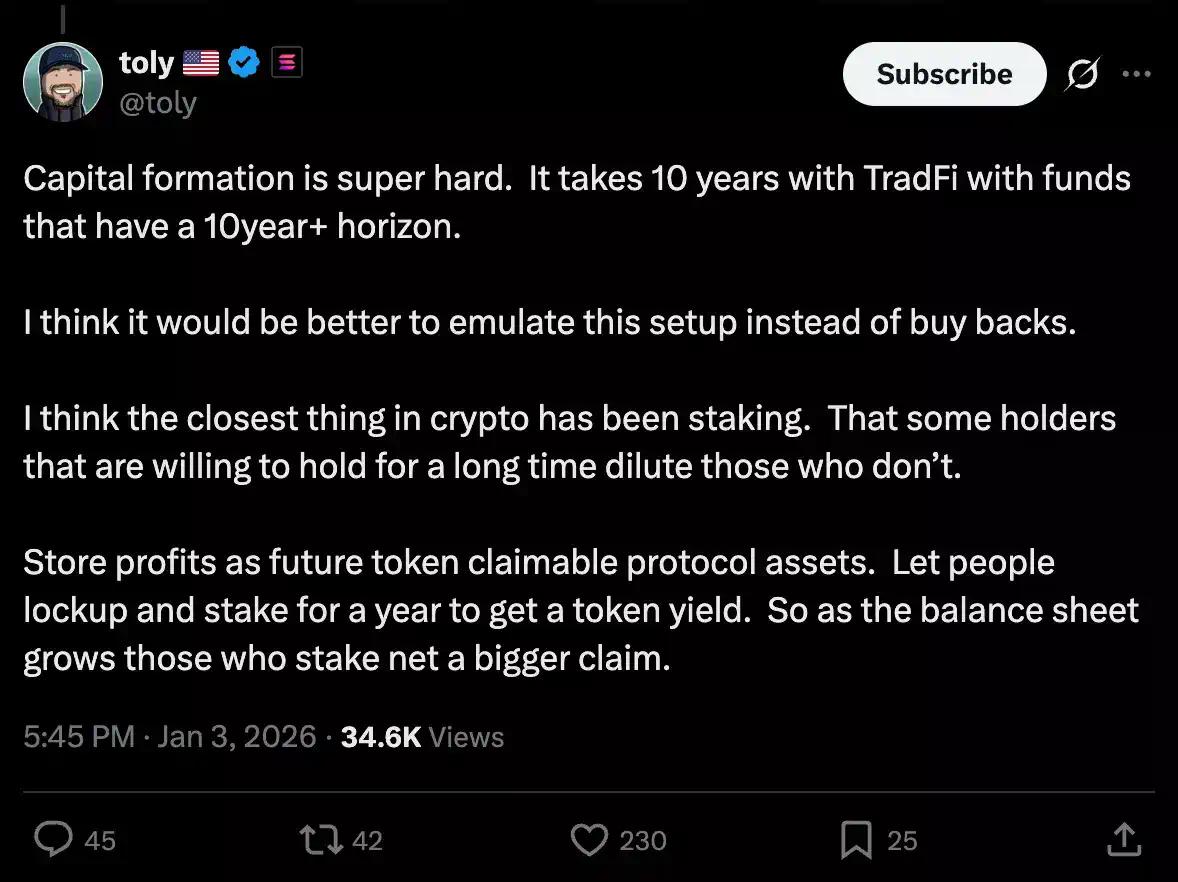Like the post with the heart icon
Viewport: 1178px width, 882px height.
tap(588, 840)
